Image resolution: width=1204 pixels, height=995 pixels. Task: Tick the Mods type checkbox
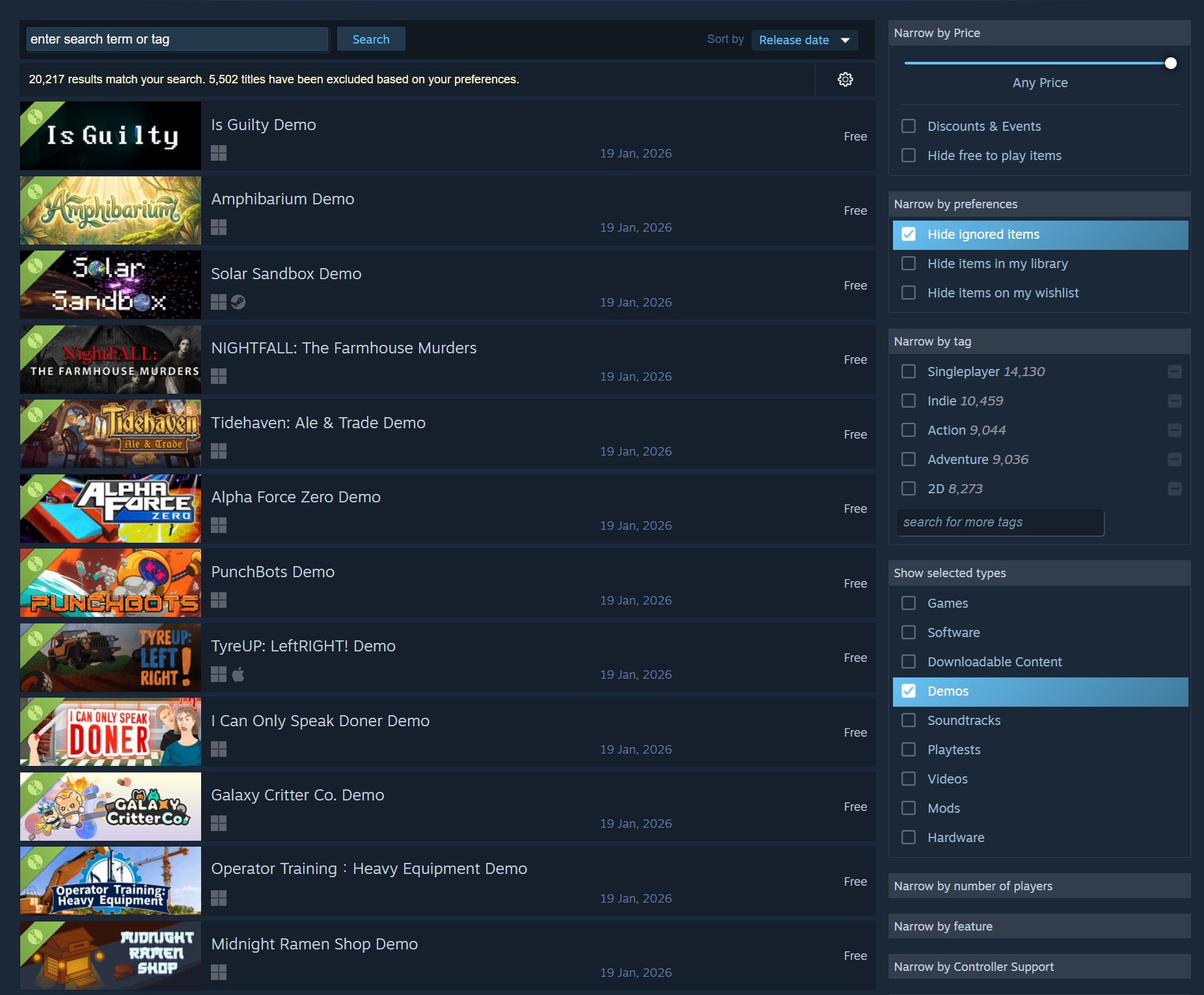tap(909, 808)
